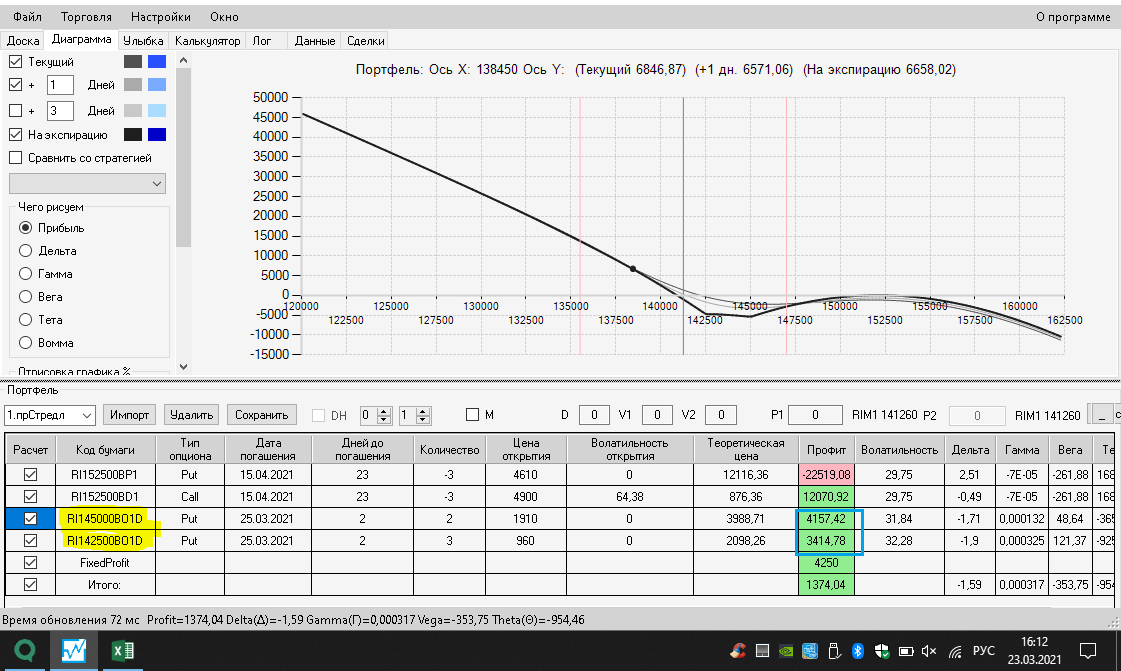The image size is (1121, 671).
Task: Open the Окно menu
Action: (224, 16)
